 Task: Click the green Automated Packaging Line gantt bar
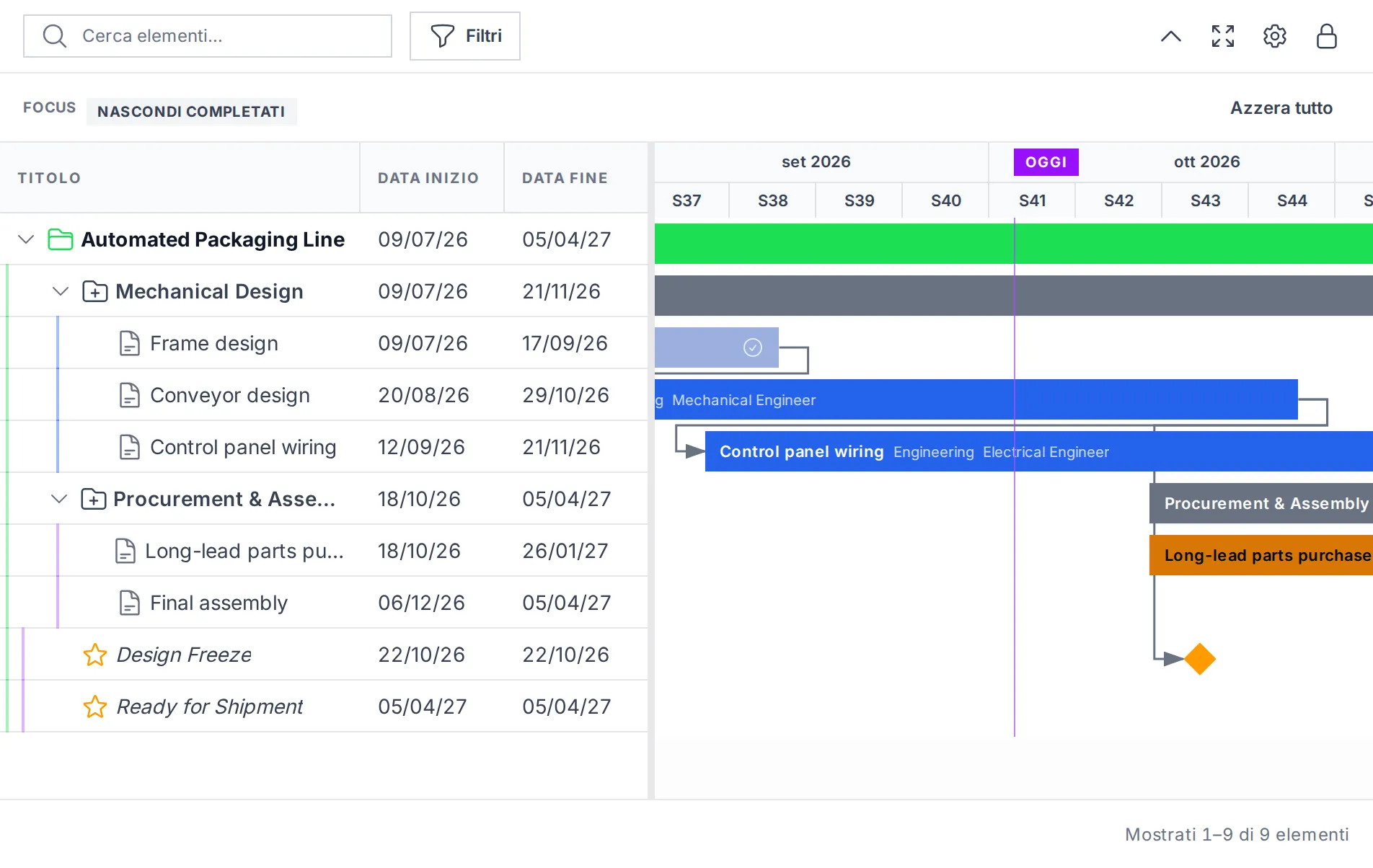tap(1014, 244)
